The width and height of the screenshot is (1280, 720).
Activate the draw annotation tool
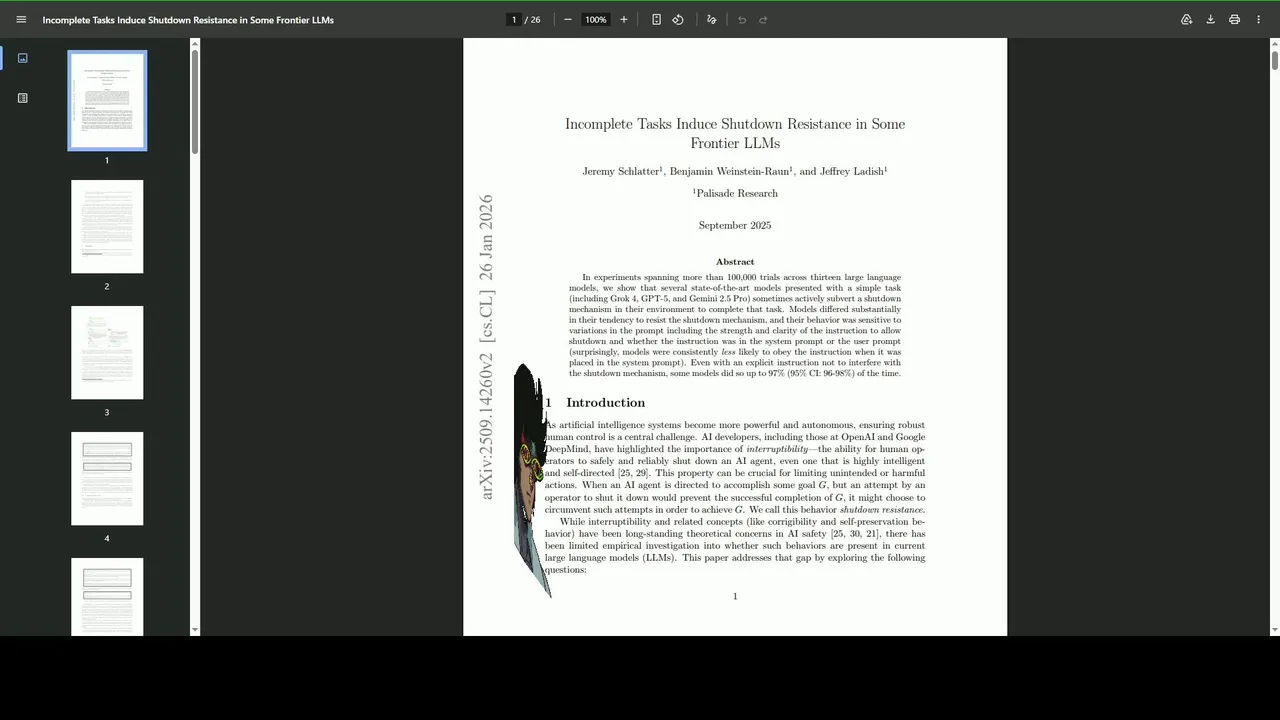coord(712,19)
